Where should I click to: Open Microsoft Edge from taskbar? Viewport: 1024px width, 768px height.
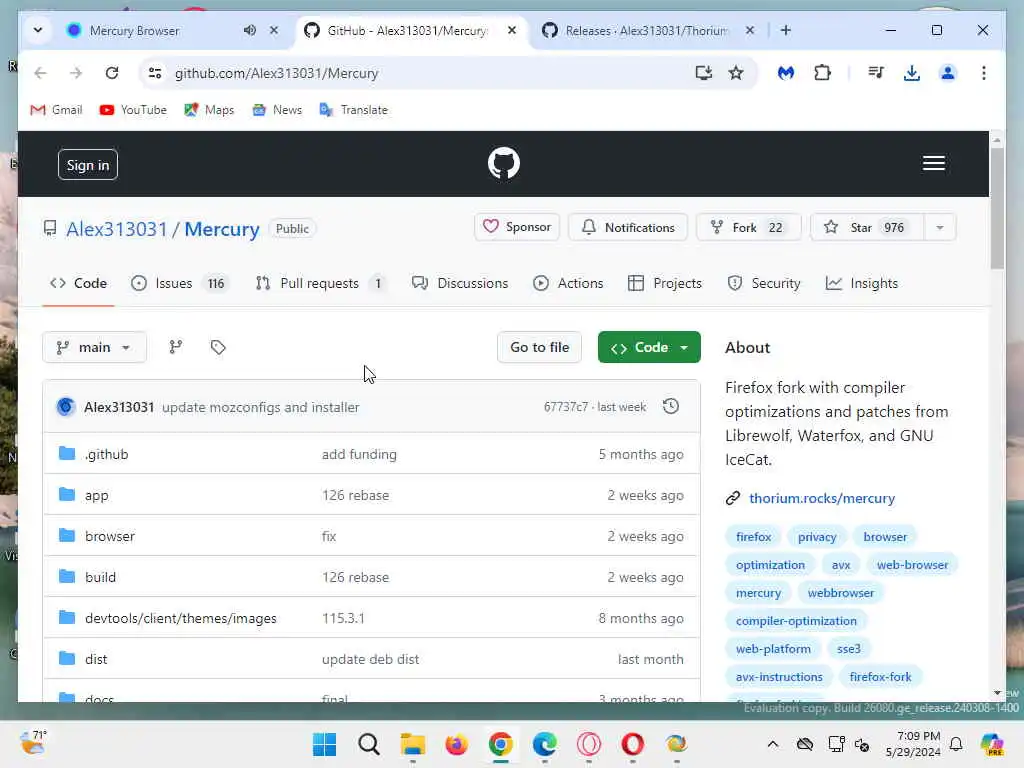pos(545,744)
